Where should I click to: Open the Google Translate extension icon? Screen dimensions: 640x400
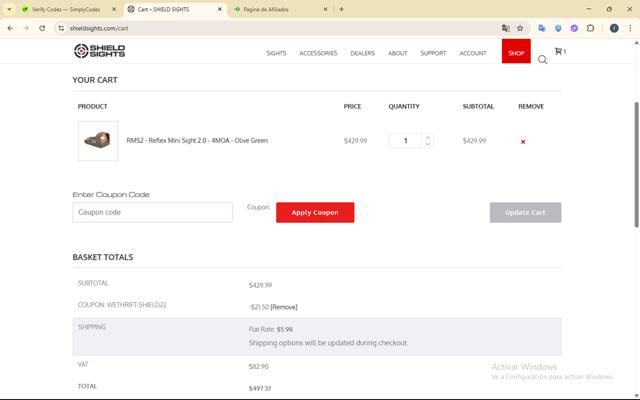pos(542,28)
